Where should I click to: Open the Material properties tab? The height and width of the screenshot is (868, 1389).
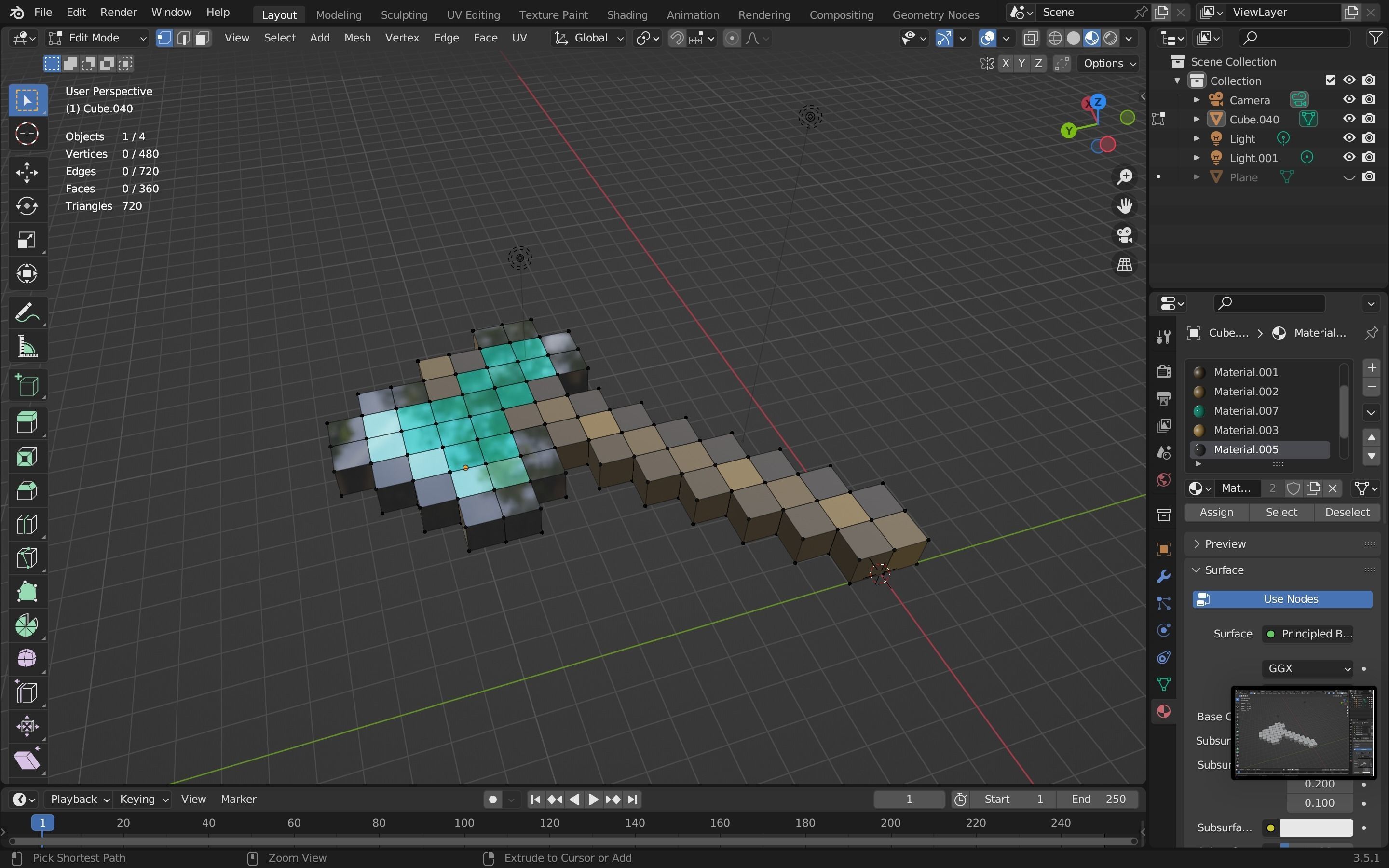coord(1163,711)
